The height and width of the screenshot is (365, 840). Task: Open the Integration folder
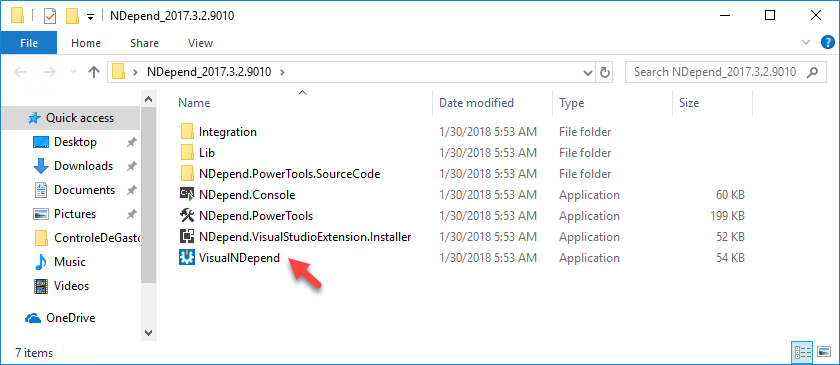point(228,131)
